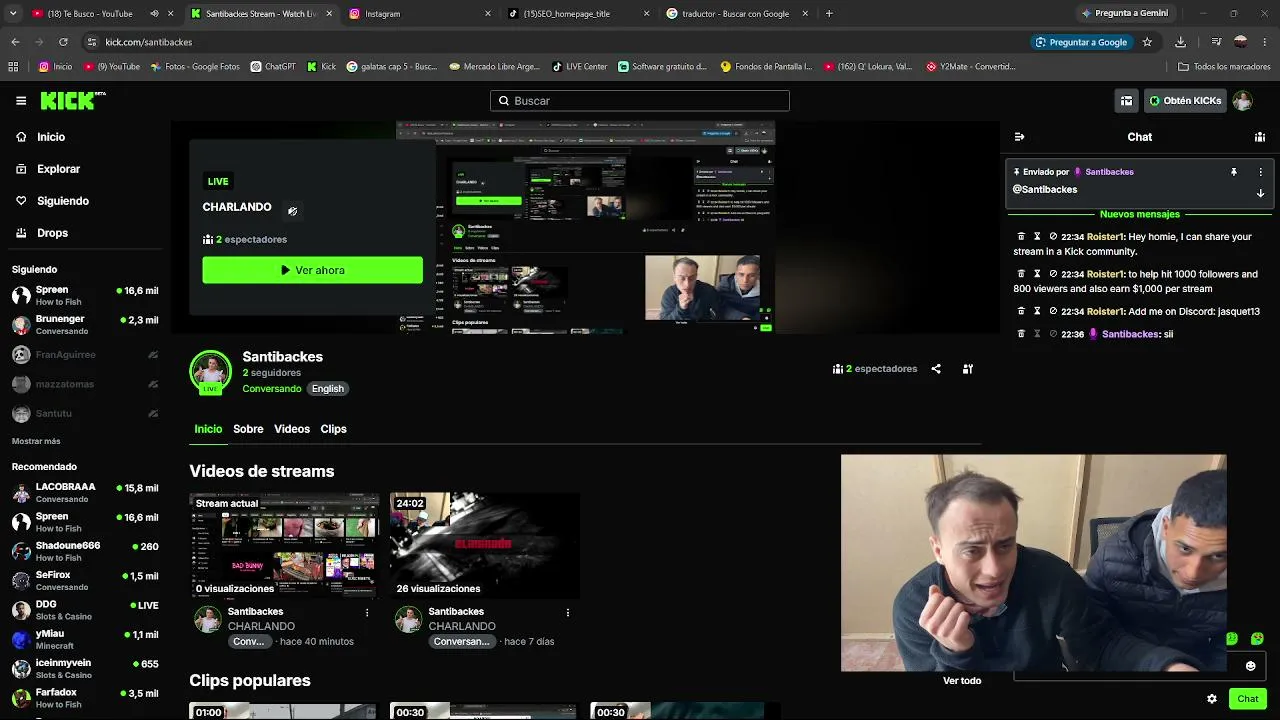Viewport: 1280px width, 720px height.
Task: Focus the Kick Buscar search field
Action: (640, 101)
